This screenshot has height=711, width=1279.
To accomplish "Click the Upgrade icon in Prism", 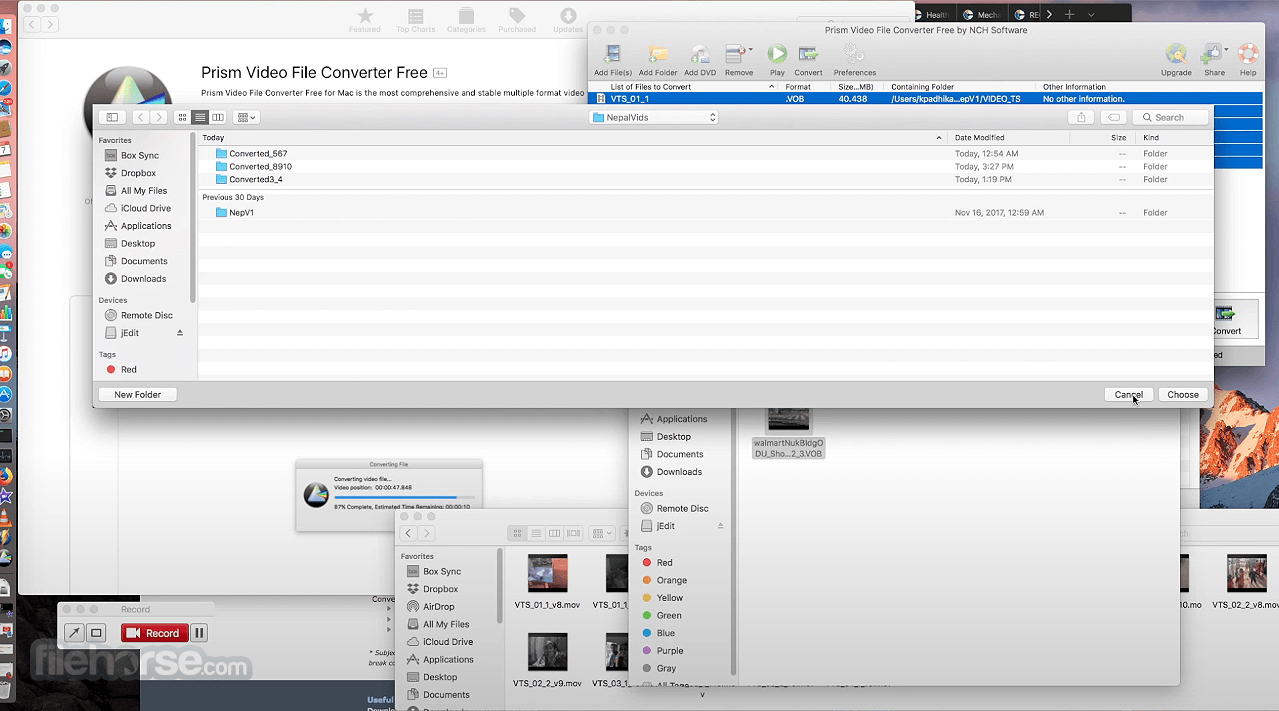I will [1176, 60].
